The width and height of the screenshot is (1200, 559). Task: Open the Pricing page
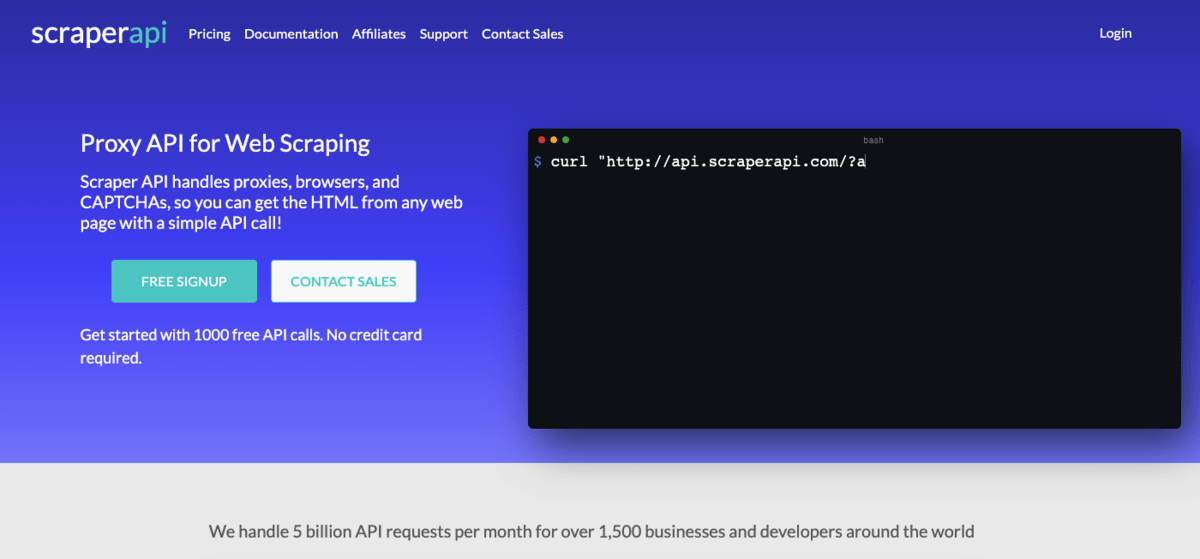[x=209, y=34]
